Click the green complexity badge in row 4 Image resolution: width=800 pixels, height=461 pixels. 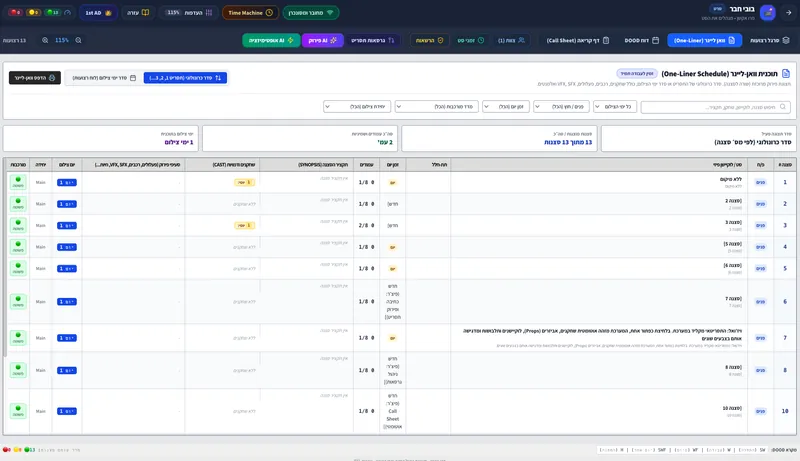coord(18,247)
